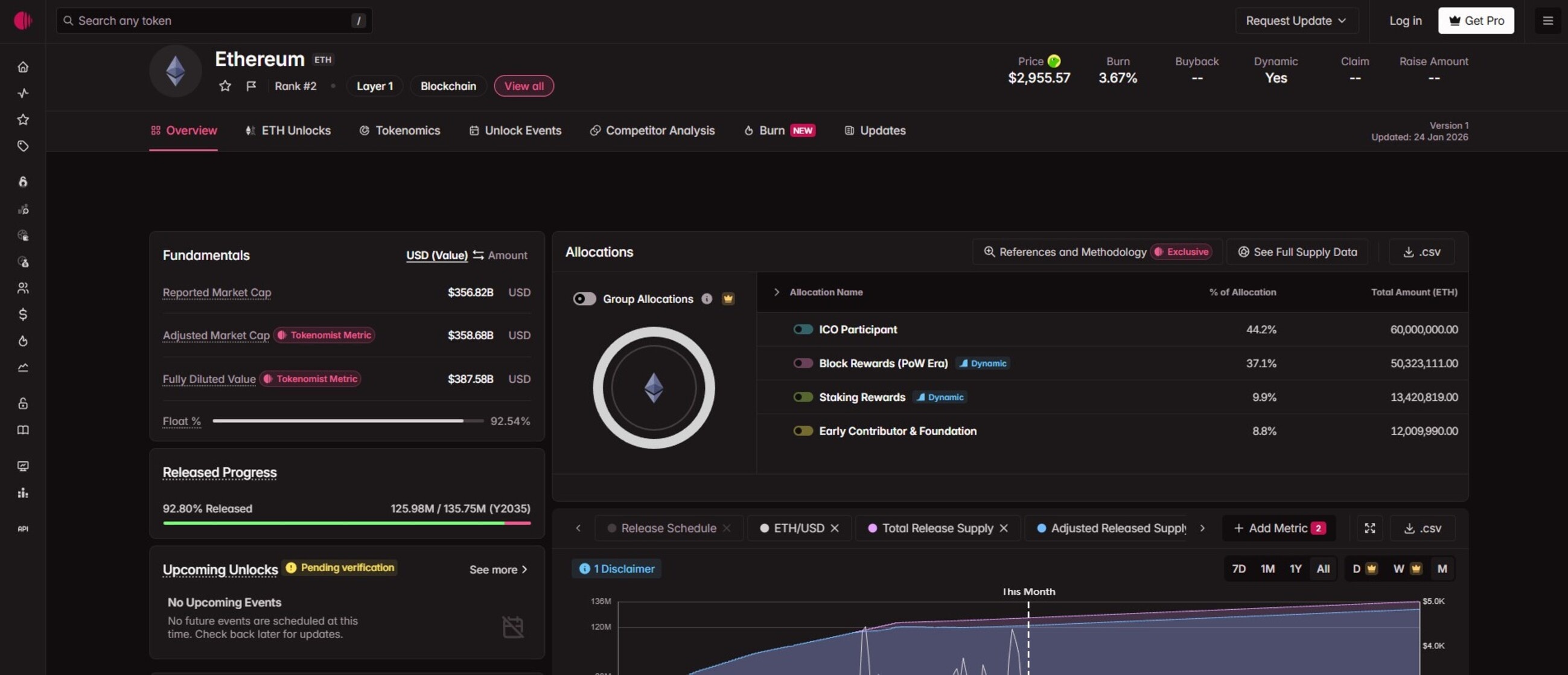The width and height of the screenshot is (1568, 675).
Task: Expand the Allocation Name chevron
Action: click(x=777, y=292)
